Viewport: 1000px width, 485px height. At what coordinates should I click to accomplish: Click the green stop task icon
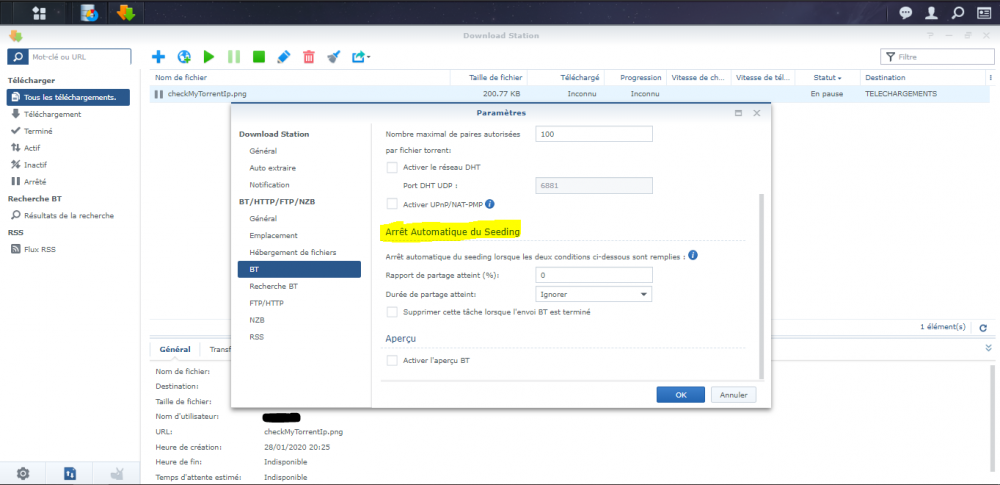[x=259, y=57]
